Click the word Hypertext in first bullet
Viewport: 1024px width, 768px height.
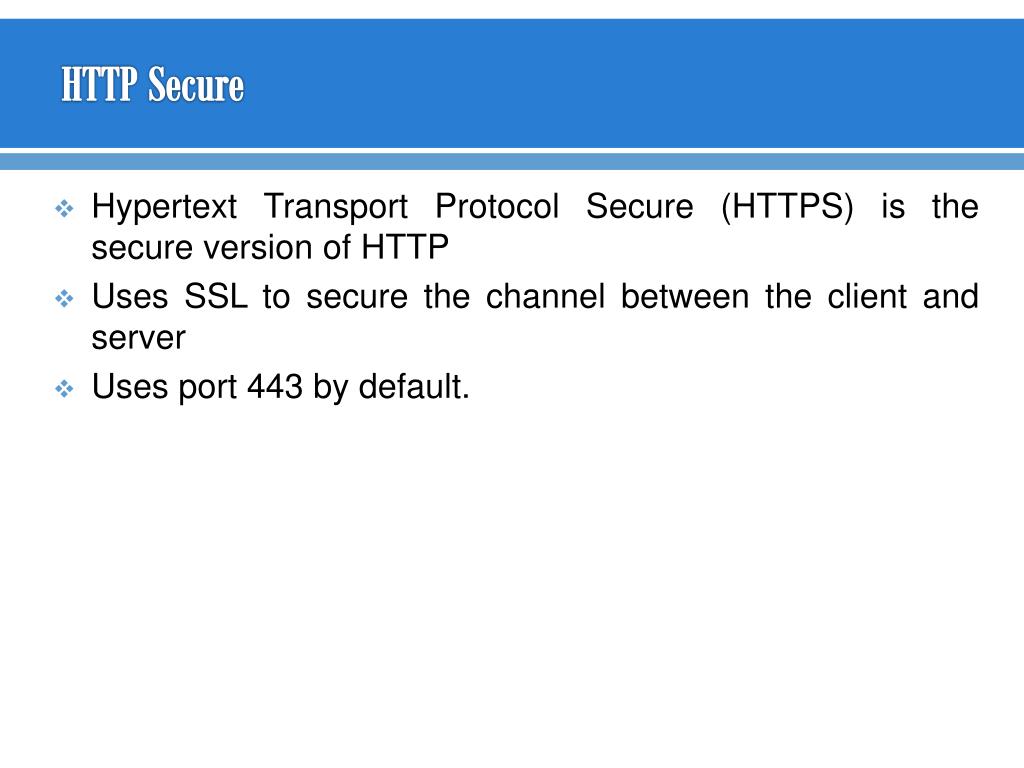coord(164,208)
